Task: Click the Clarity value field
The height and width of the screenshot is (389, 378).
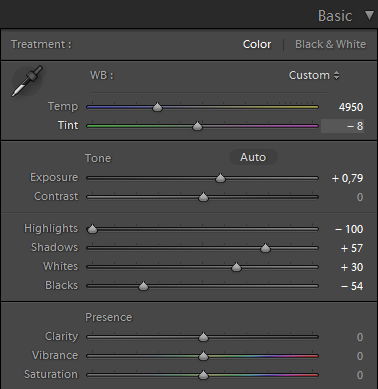Action: point(360,337)
